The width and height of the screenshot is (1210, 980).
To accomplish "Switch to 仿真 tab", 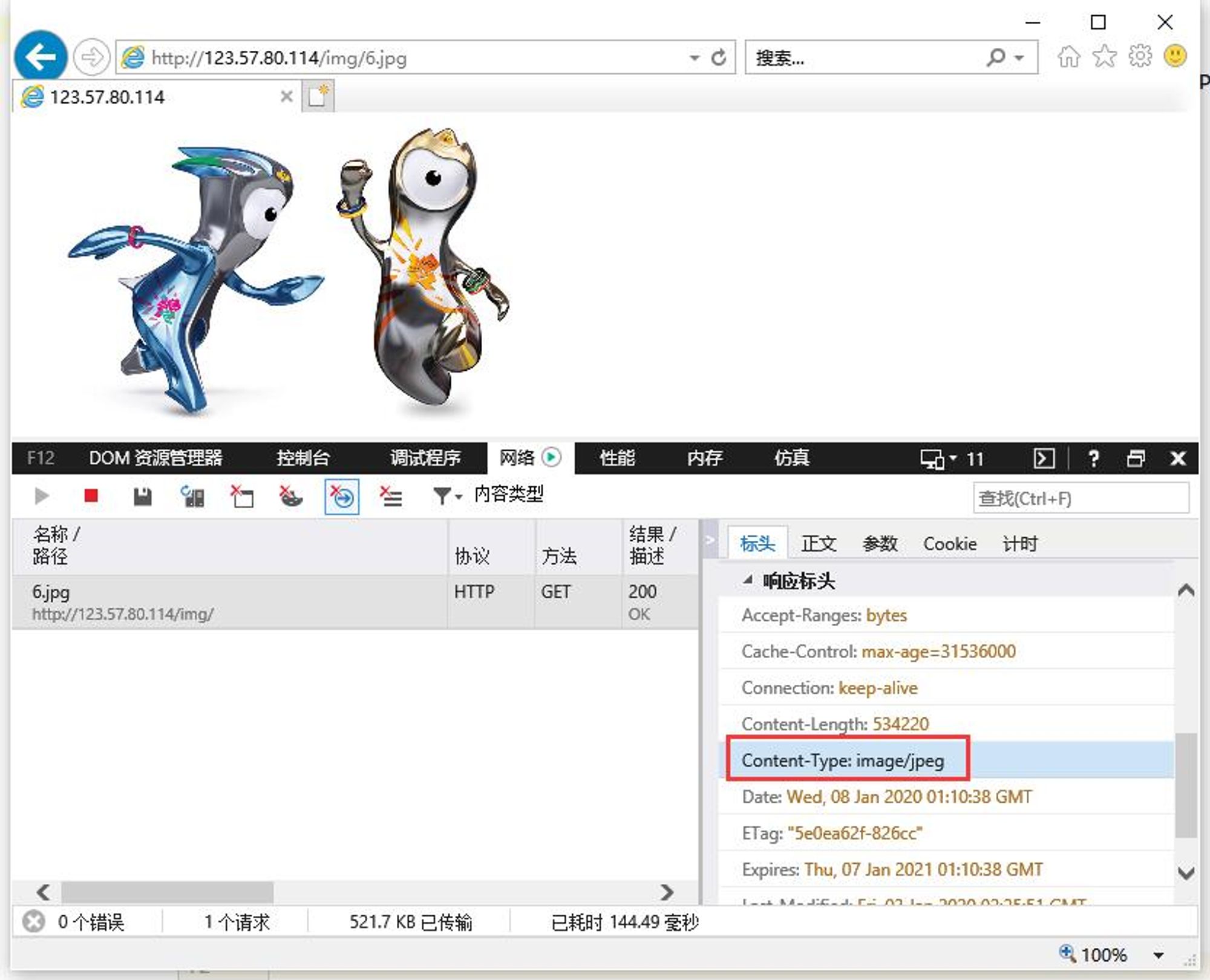I will coord(791,458).
